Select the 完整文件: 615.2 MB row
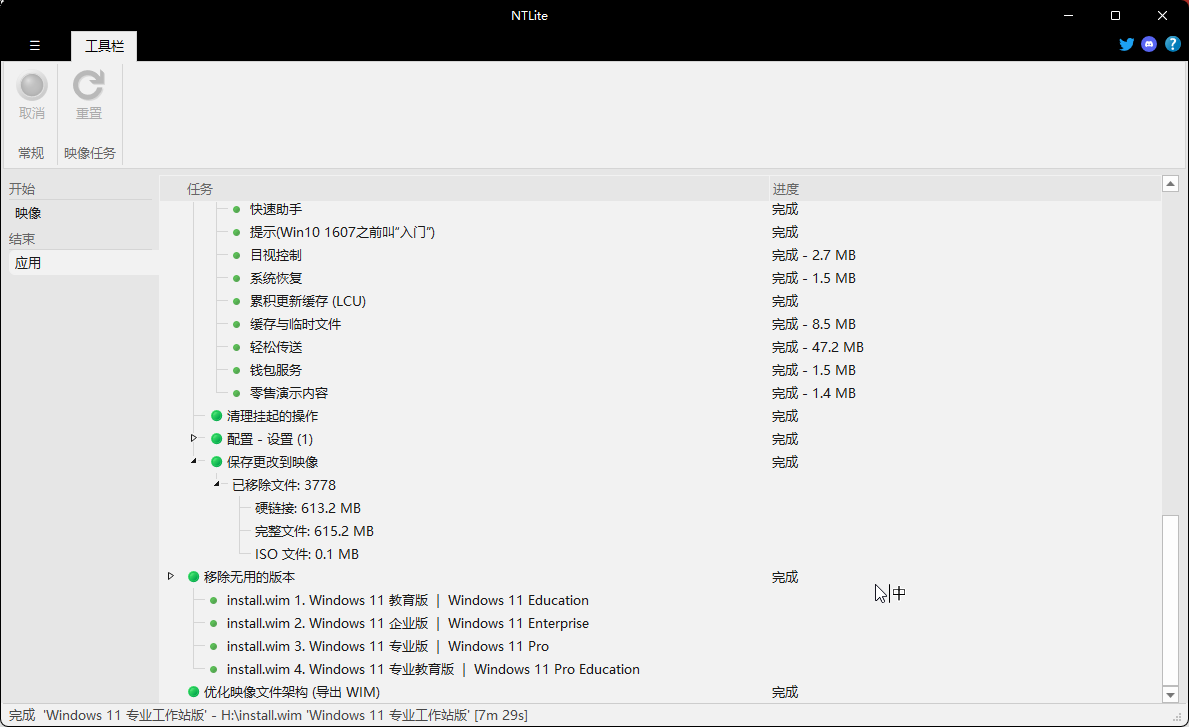1189x727 pixels. tap(314, 531)
